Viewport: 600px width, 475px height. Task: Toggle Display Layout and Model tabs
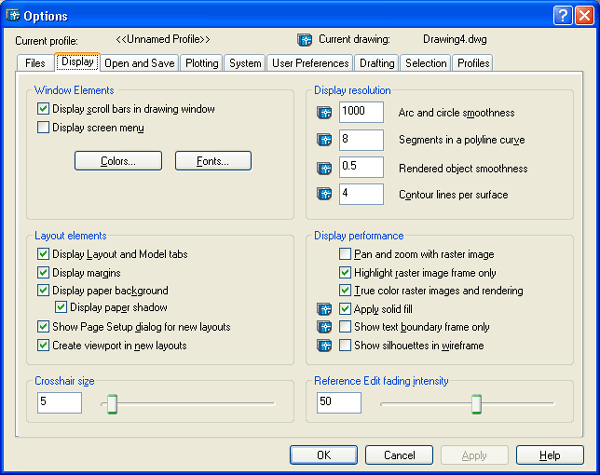pyautogui.click(x=43, y=255)
